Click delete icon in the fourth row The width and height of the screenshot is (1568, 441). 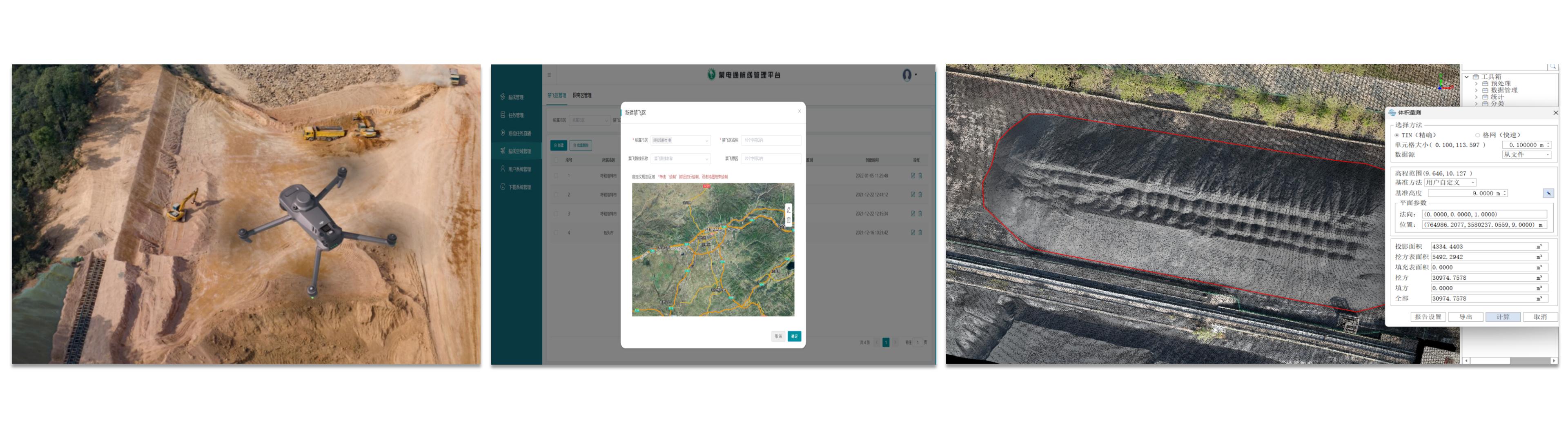[920, 232]
